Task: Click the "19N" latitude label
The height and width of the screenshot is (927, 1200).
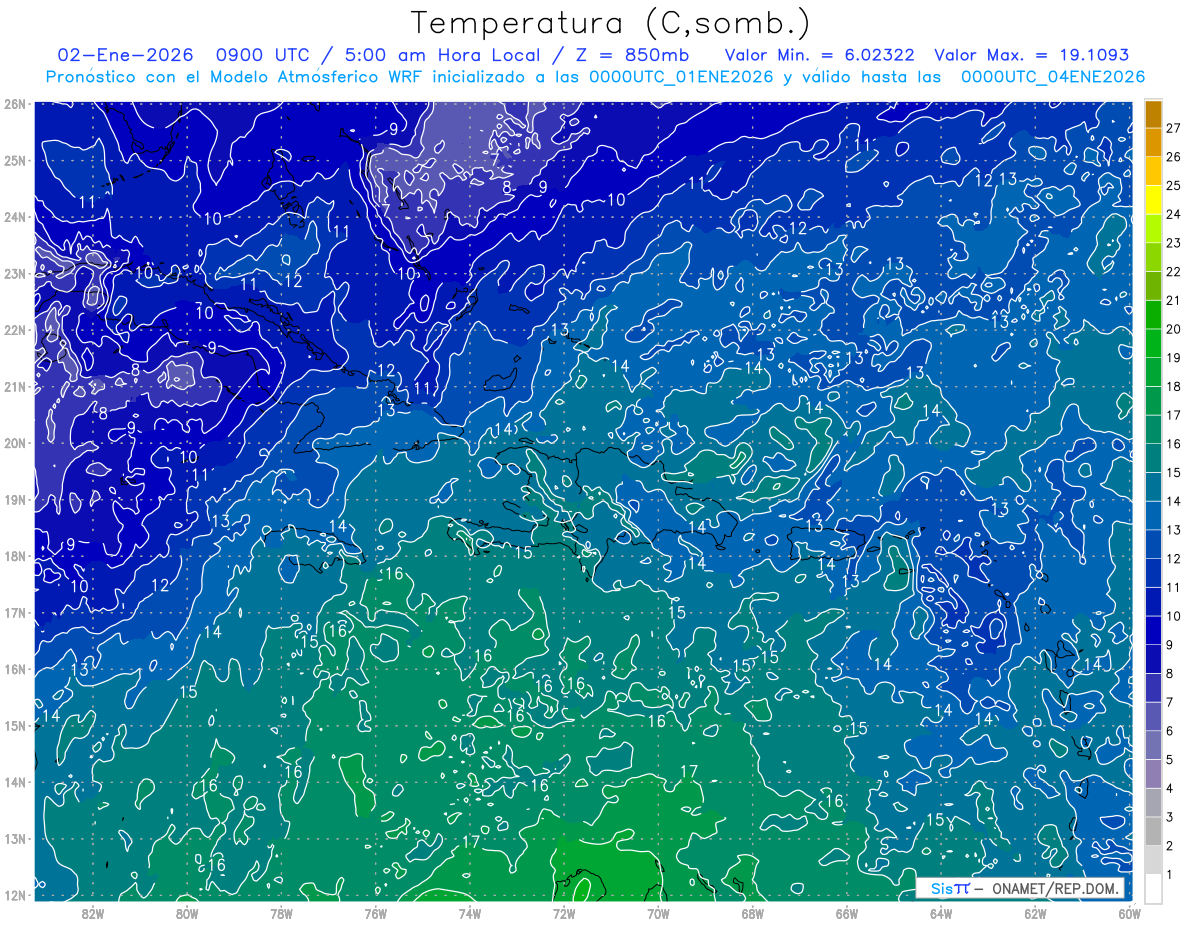Action: [15, 499]
